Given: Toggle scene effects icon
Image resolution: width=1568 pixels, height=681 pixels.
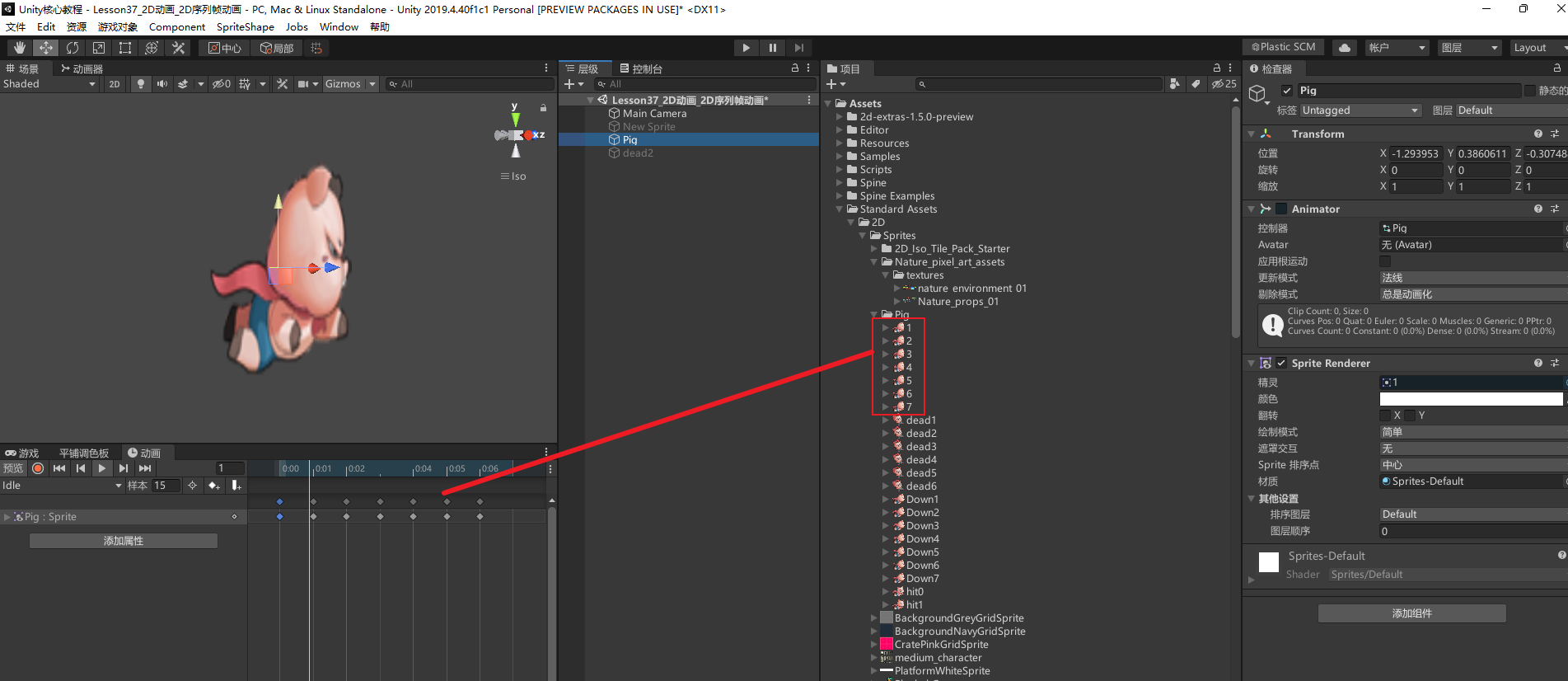Looking at the screenshot, I should point(183,84).
